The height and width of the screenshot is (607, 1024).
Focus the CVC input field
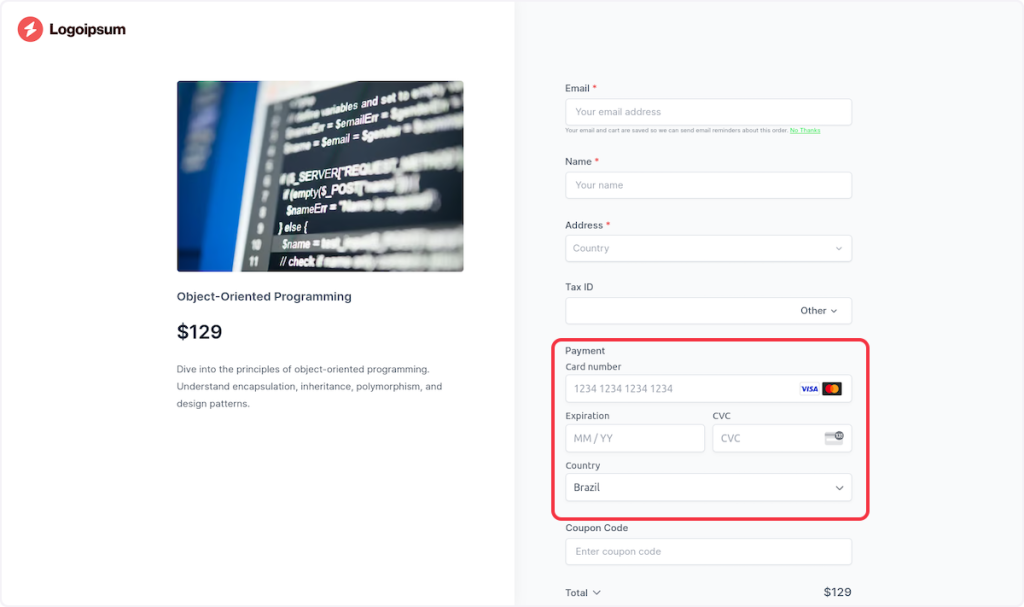(765, 438)
